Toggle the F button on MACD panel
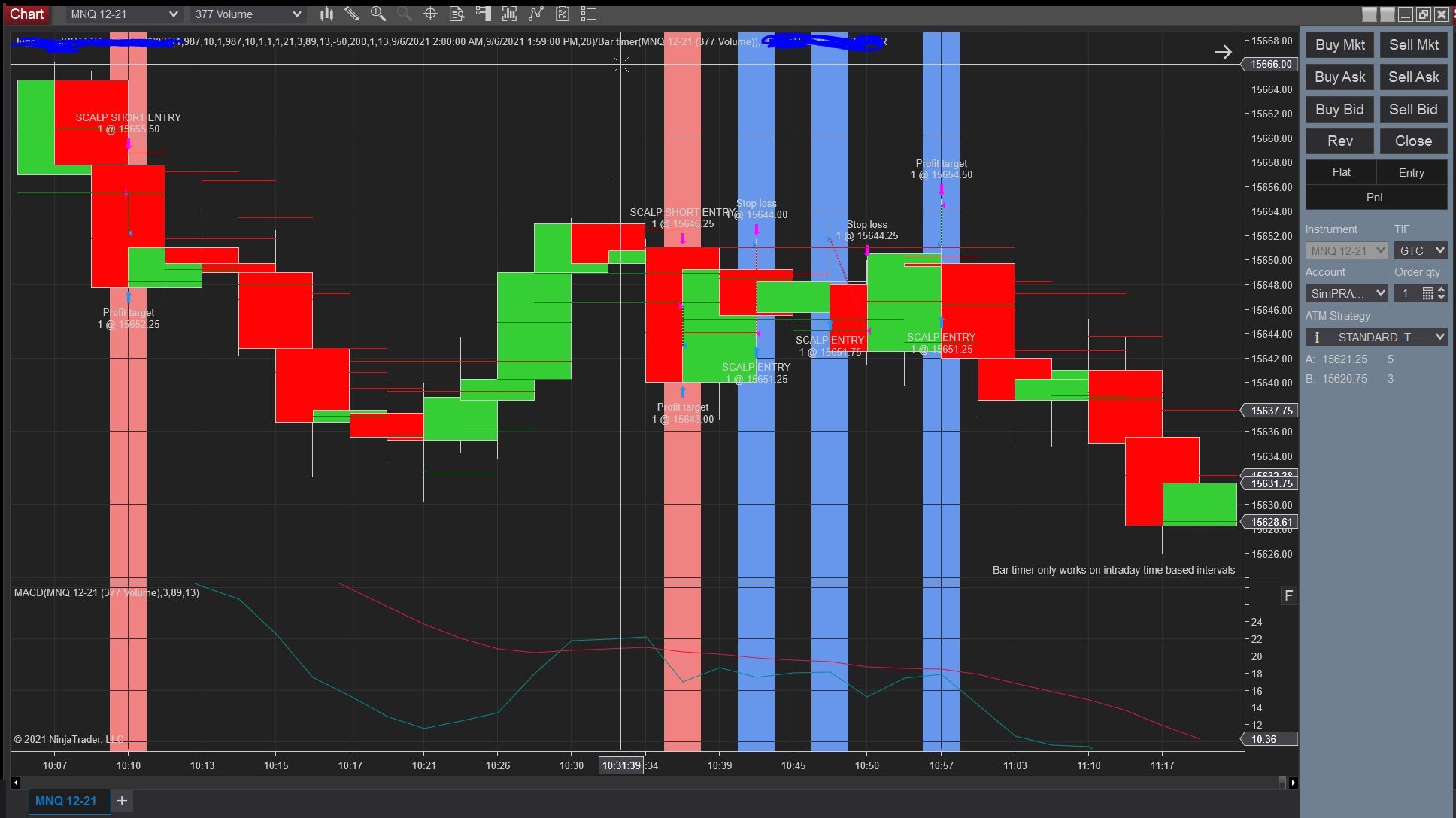This screenshot has height=818, width=1456. click(1288, 596)
